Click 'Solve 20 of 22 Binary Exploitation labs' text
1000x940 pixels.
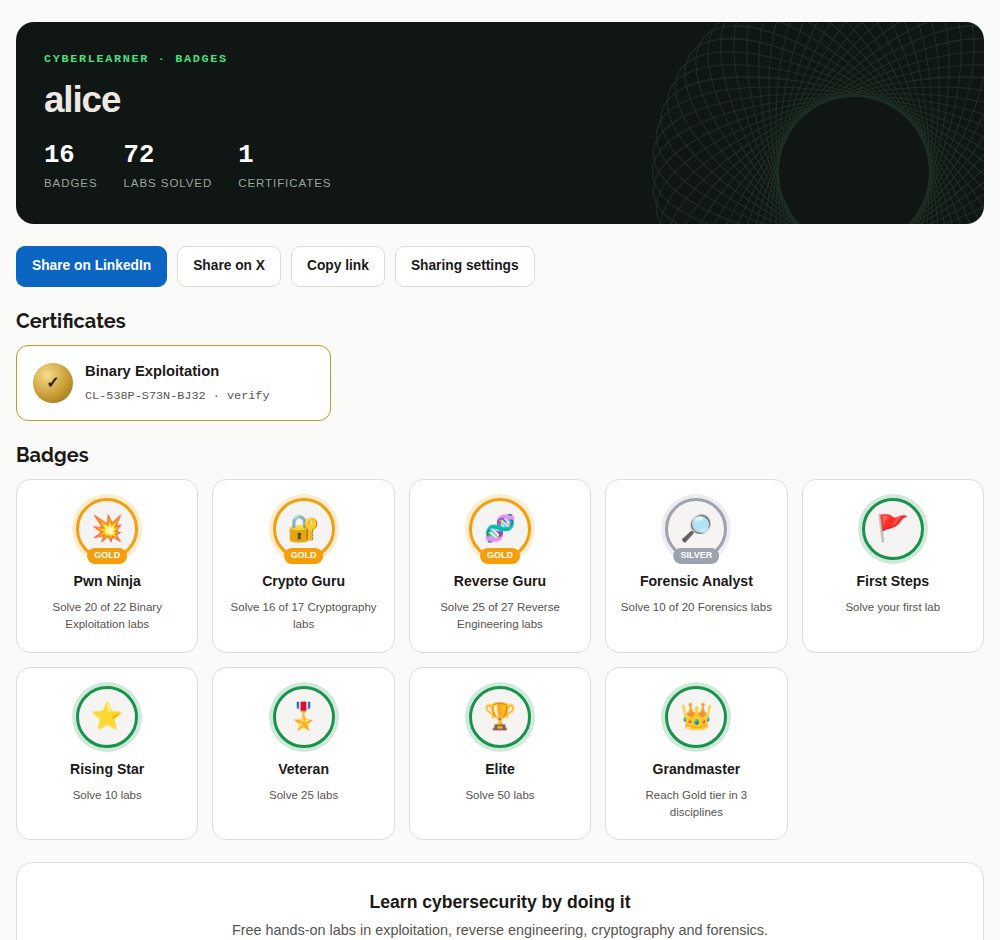(107, 615)
